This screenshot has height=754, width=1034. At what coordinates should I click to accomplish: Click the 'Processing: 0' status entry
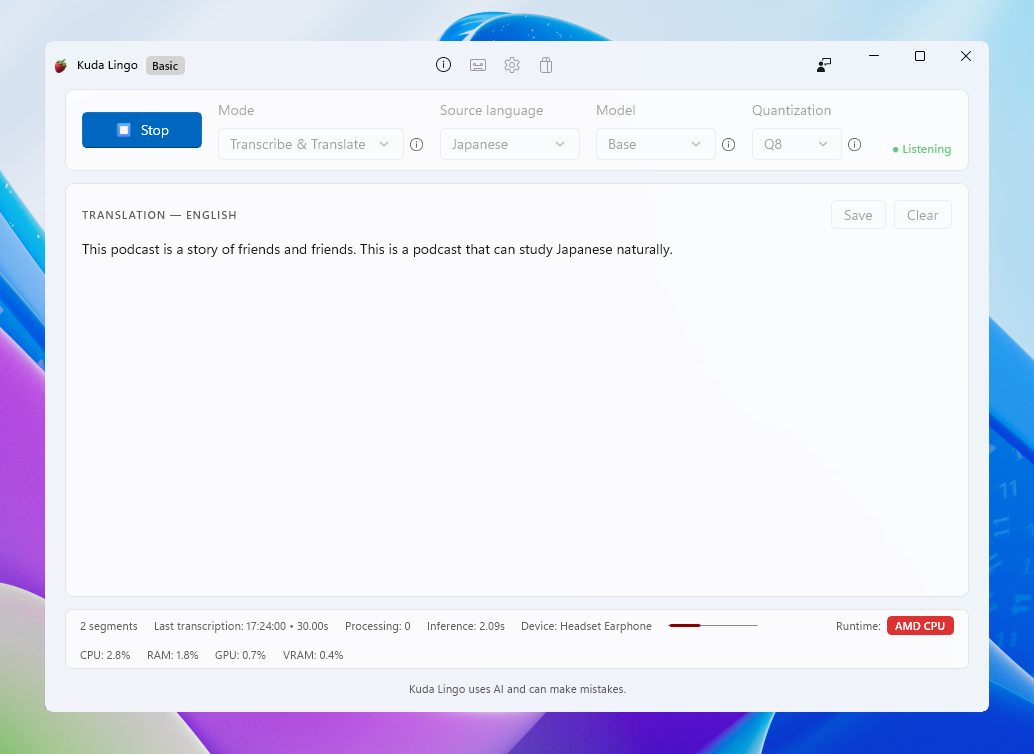click(x=378, y=626)
